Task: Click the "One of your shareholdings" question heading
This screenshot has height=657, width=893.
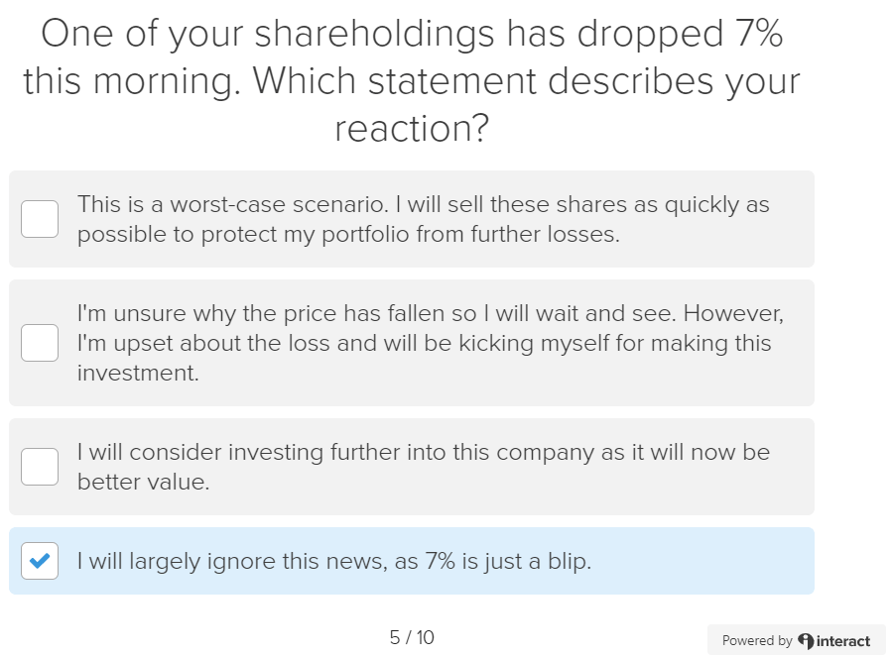Action: [x=412, y=34]
